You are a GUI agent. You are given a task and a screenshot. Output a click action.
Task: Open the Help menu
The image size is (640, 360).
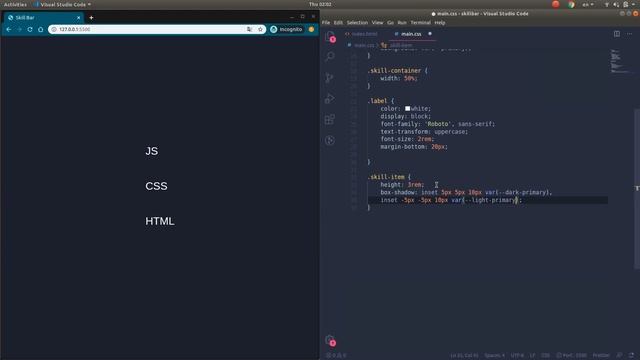pos(440,22)
